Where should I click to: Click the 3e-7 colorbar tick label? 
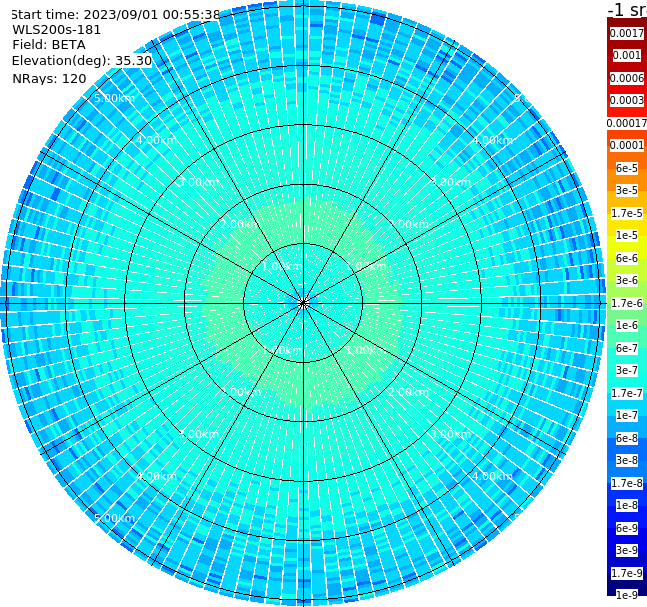click(627, 370)
